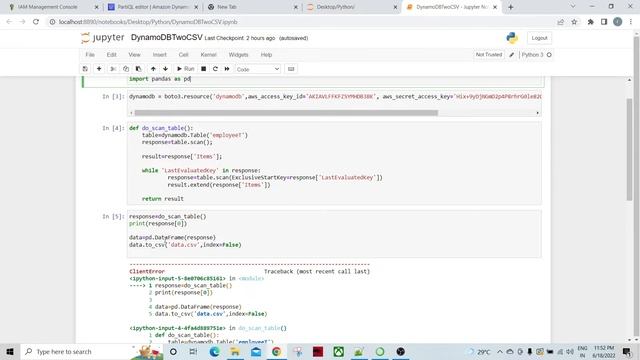
Task: Open the Cell menu
Action: click(183, 55)
